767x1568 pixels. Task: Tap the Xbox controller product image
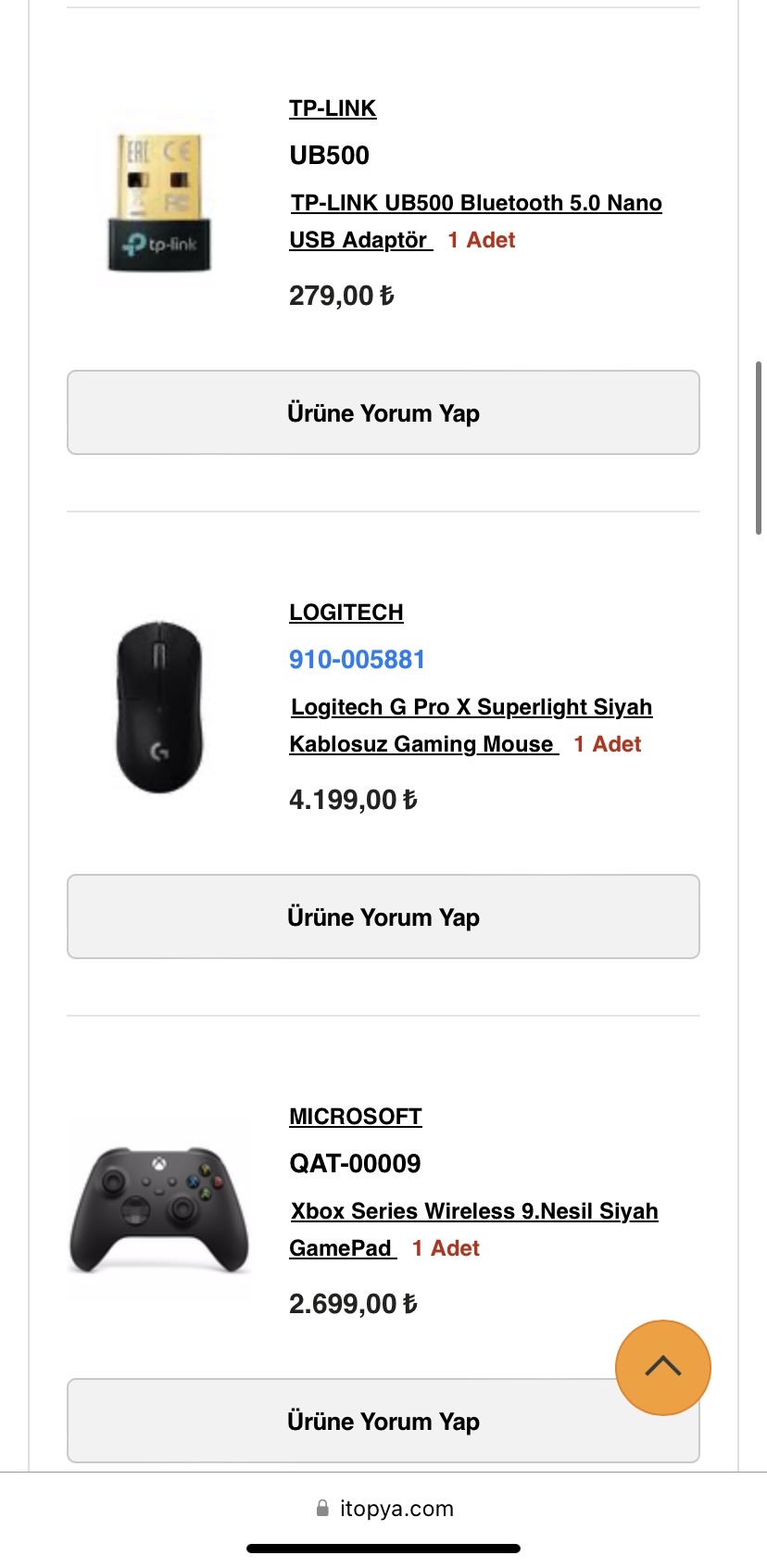tap(159, 1210)
